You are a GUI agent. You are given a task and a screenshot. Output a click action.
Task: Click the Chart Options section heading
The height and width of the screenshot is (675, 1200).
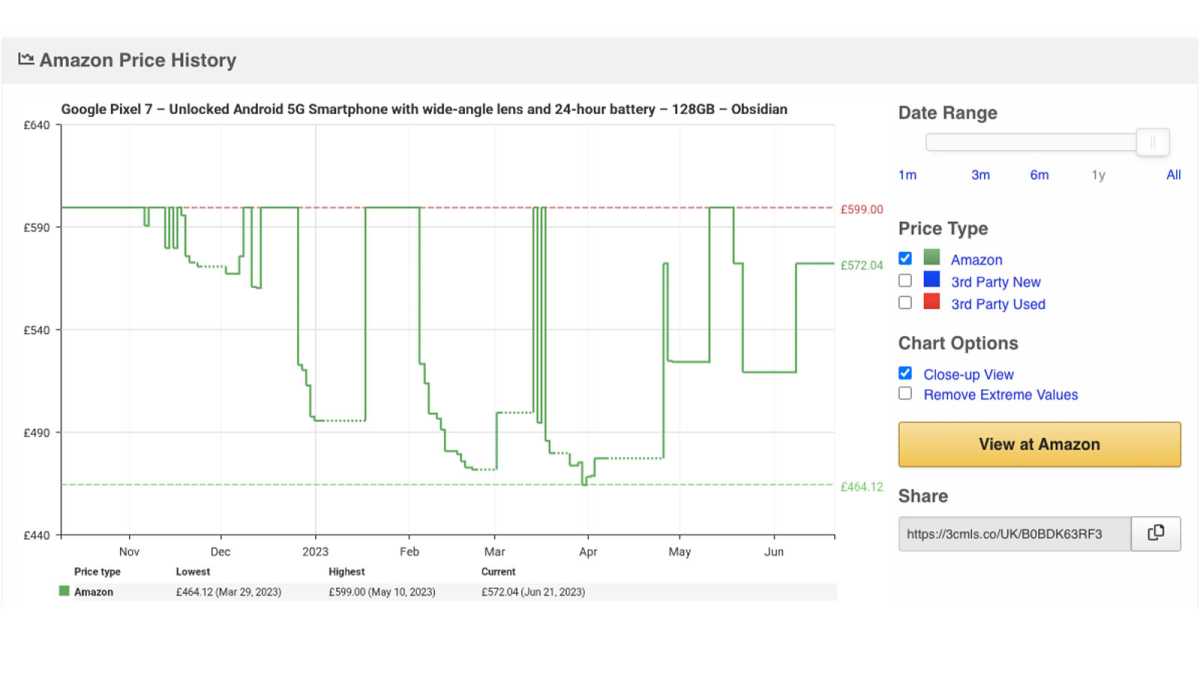[958, 343]
